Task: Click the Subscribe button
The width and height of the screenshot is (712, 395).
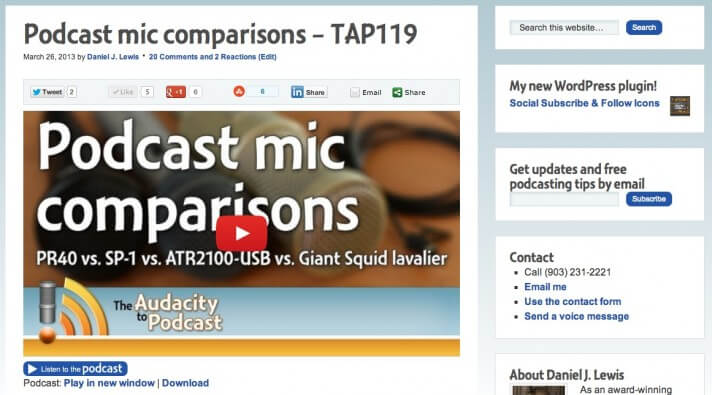Action: tap(649, 199)
